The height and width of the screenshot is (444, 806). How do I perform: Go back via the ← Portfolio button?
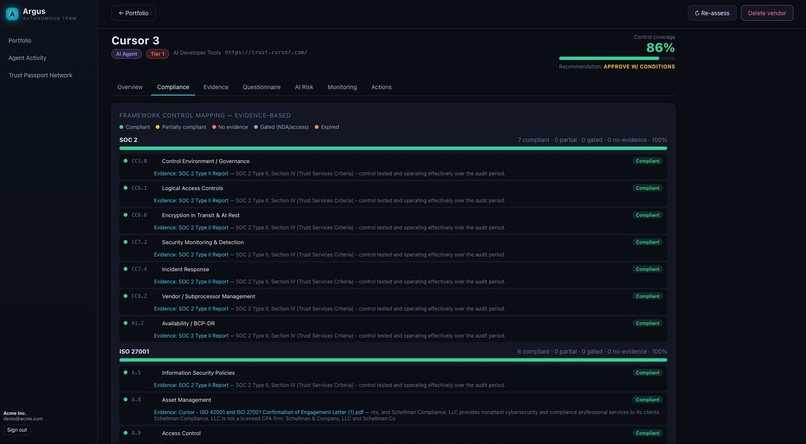(133, 13)
